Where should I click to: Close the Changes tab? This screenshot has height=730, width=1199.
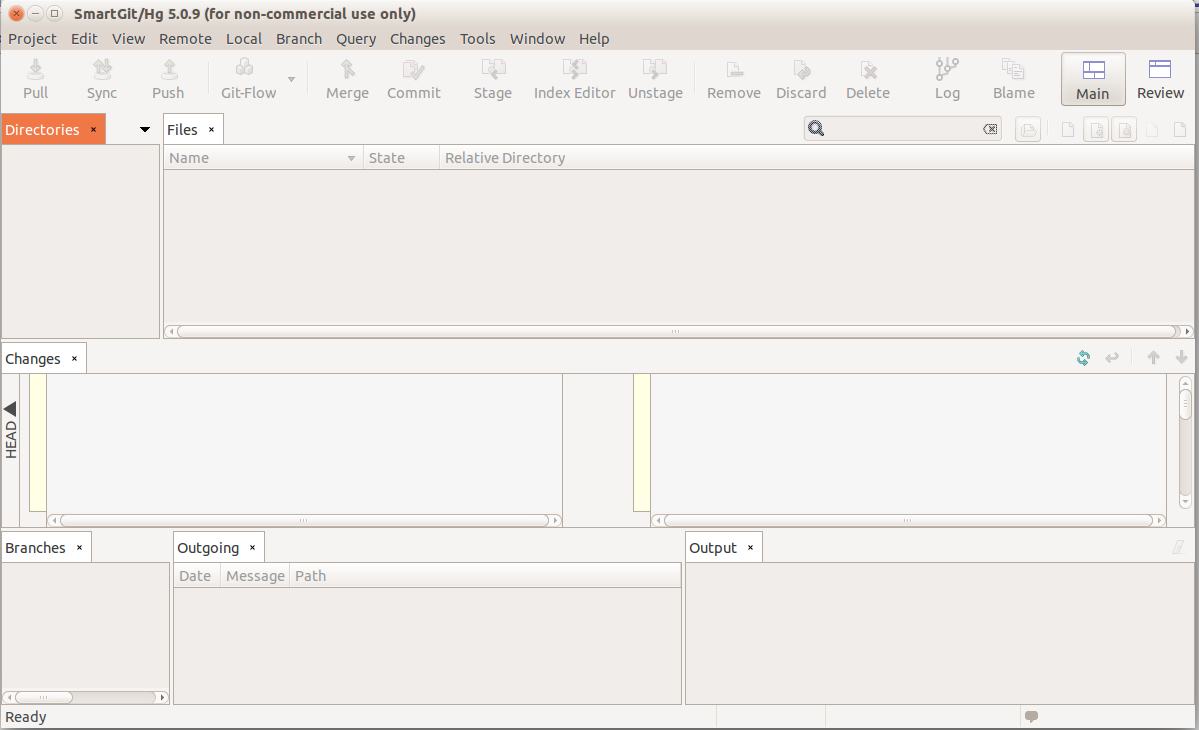(x=74, y=359)
